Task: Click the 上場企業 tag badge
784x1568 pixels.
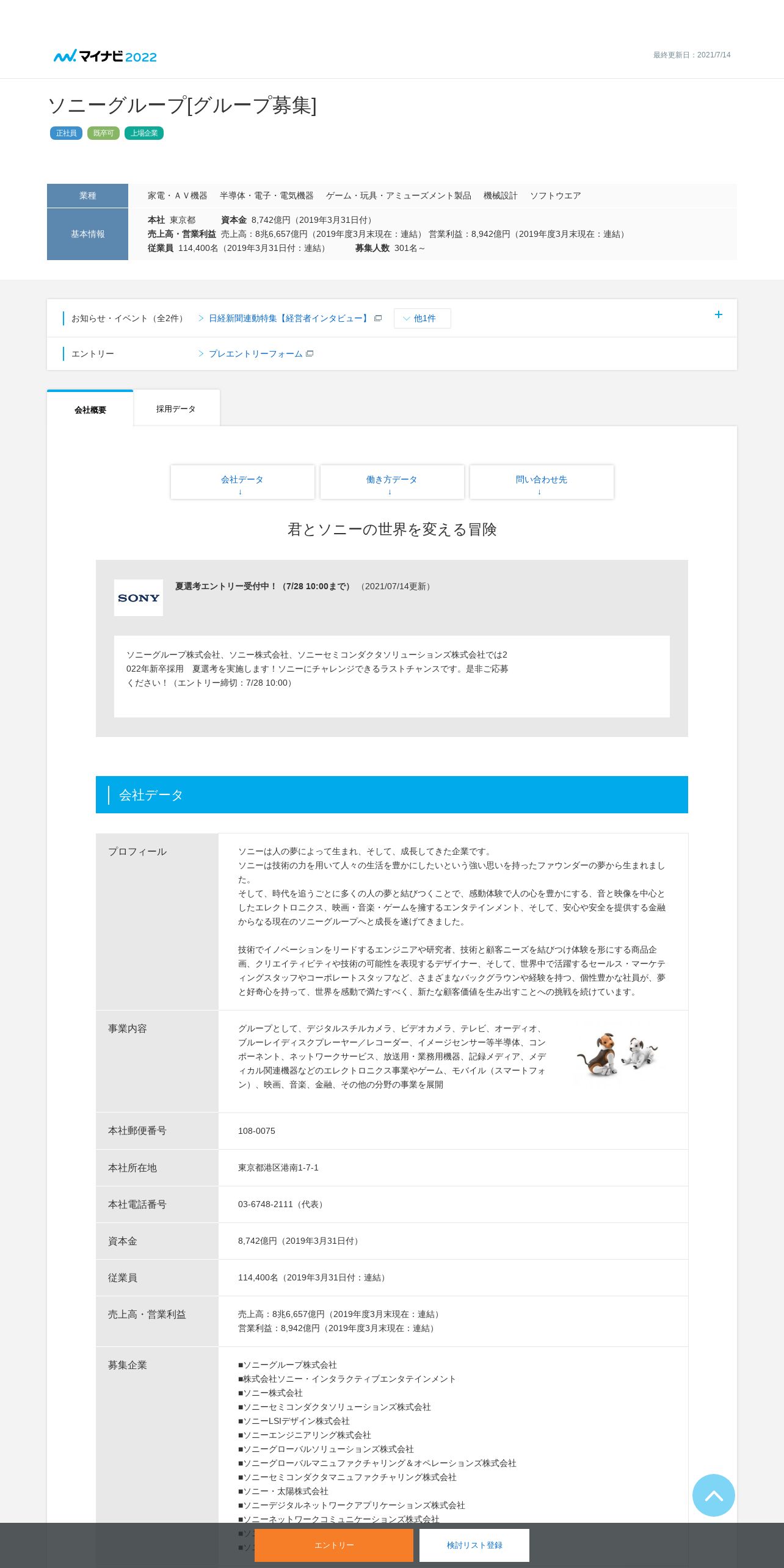Action: [144, 133]
